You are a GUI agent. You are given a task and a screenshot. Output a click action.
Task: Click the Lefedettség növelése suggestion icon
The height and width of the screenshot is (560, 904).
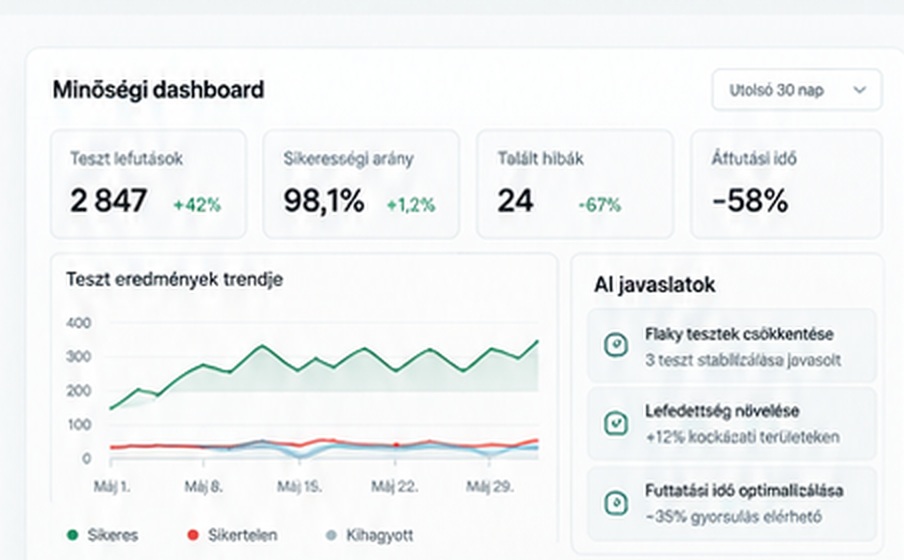pyautogui.click(x=616, y=423)
